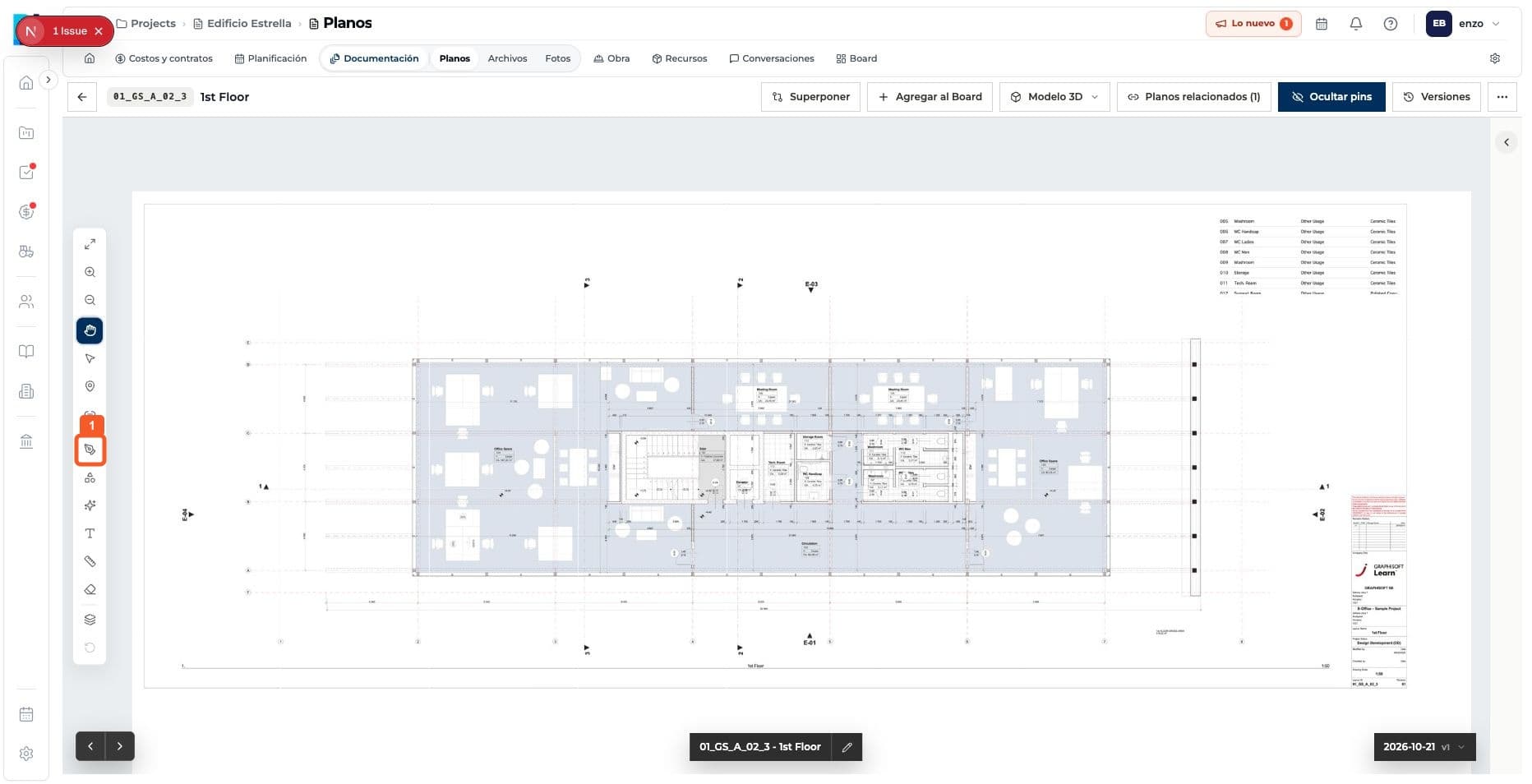The width and height of the screenshot is (1532, 784).
Task: Click Agregar al Board button
Action: (x=930, y=97)
